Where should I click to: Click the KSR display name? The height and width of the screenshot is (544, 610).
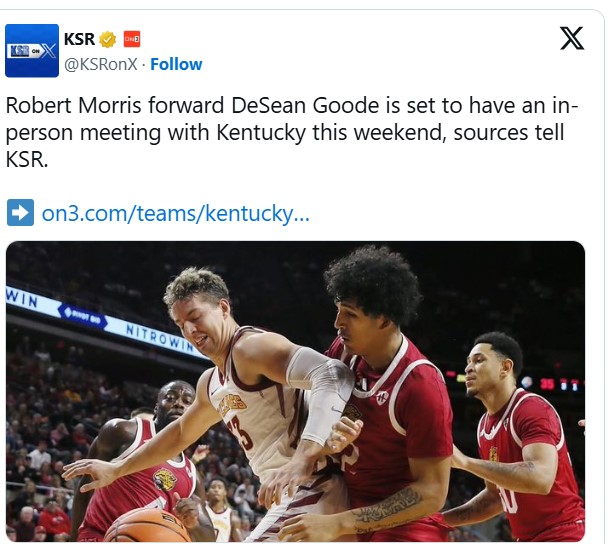point(79,39)
